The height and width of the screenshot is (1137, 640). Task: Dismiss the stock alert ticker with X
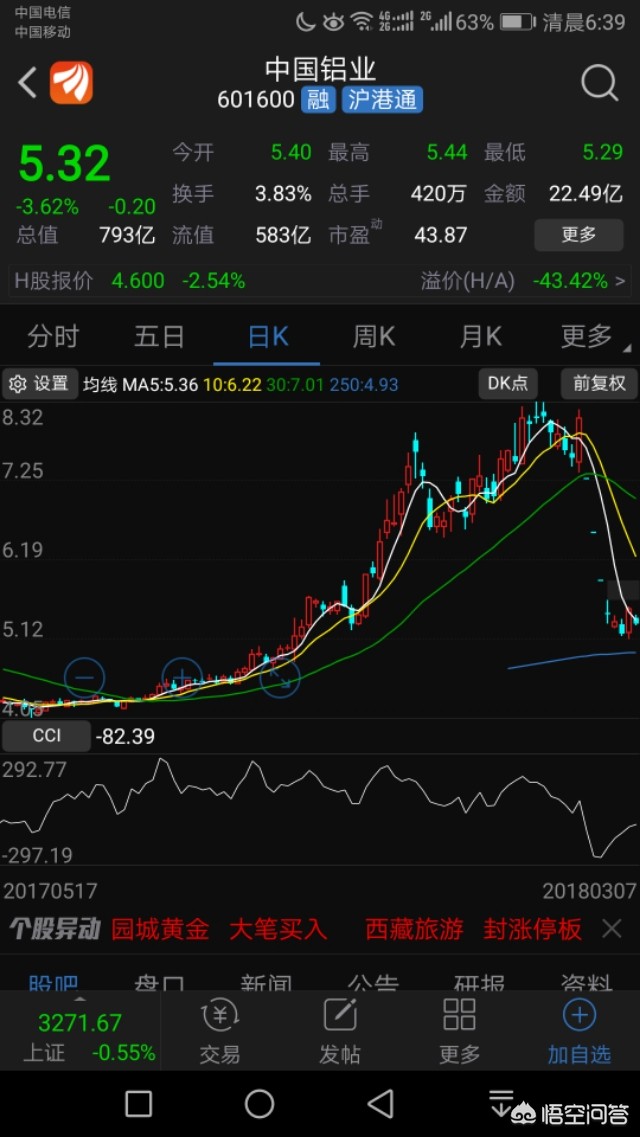coord(612,928)
